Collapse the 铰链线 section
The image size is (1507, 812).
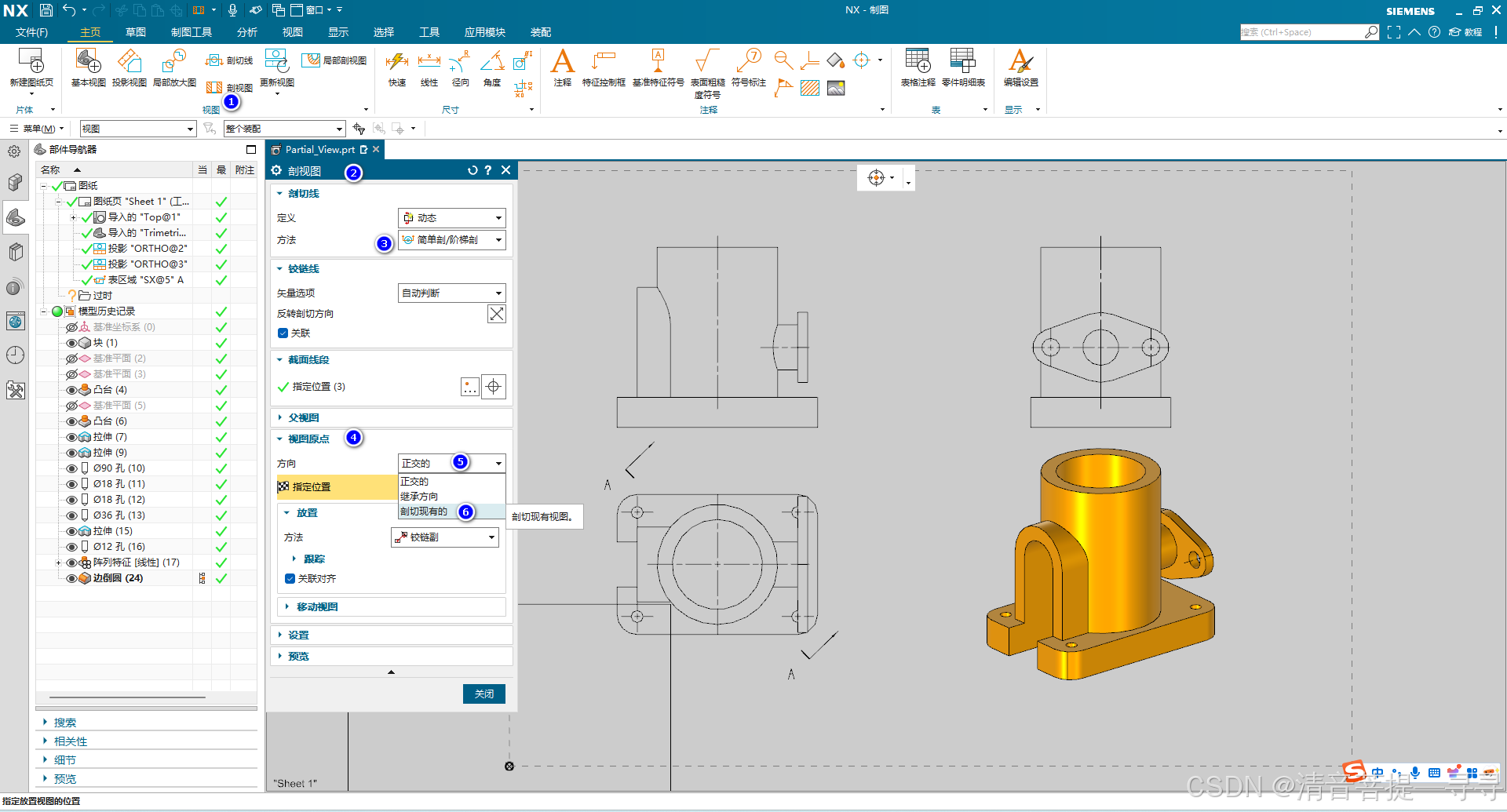(303, 269)
